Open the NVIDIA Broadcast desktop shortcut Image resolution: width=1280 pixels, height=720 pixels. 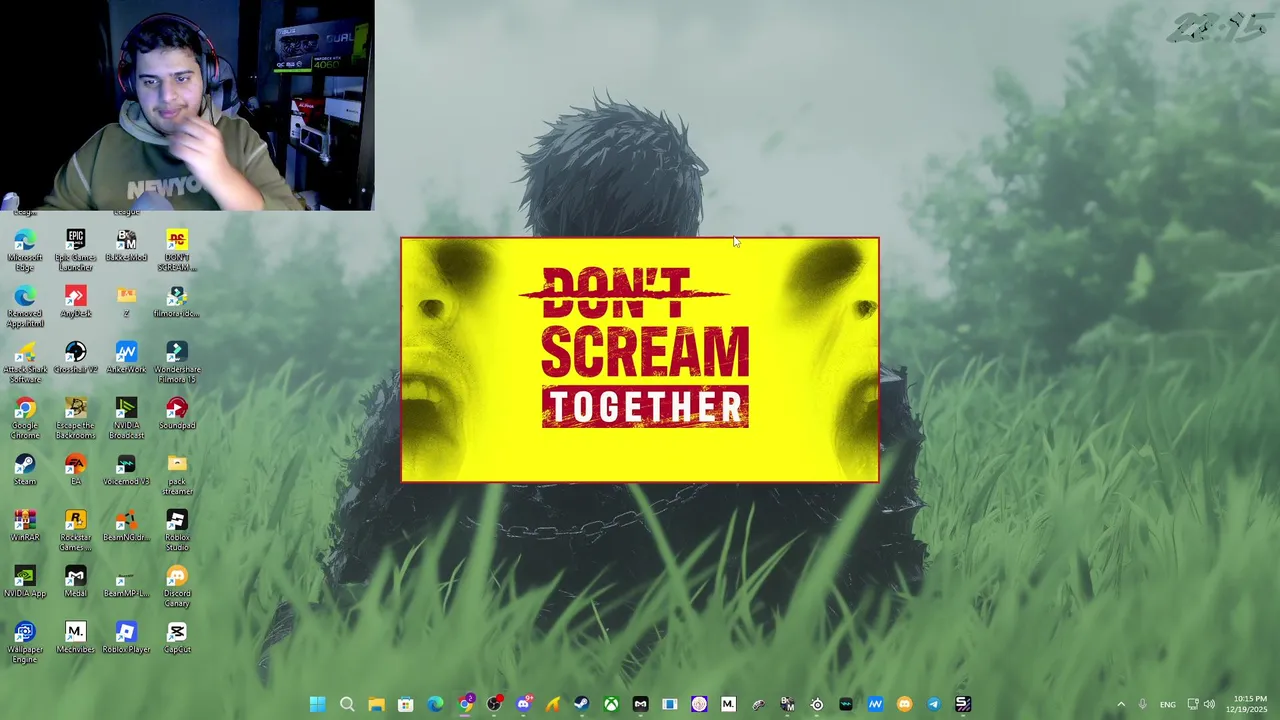click(x=126, y=418)
